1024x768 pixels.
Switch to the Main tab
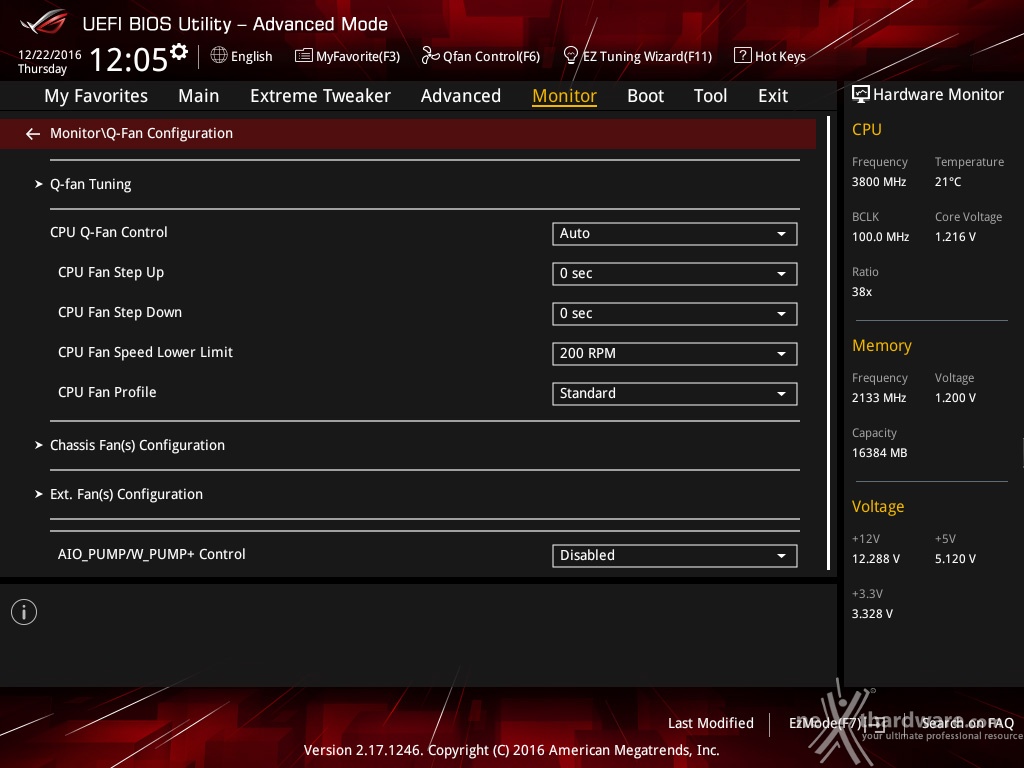[x=199, y=96]
